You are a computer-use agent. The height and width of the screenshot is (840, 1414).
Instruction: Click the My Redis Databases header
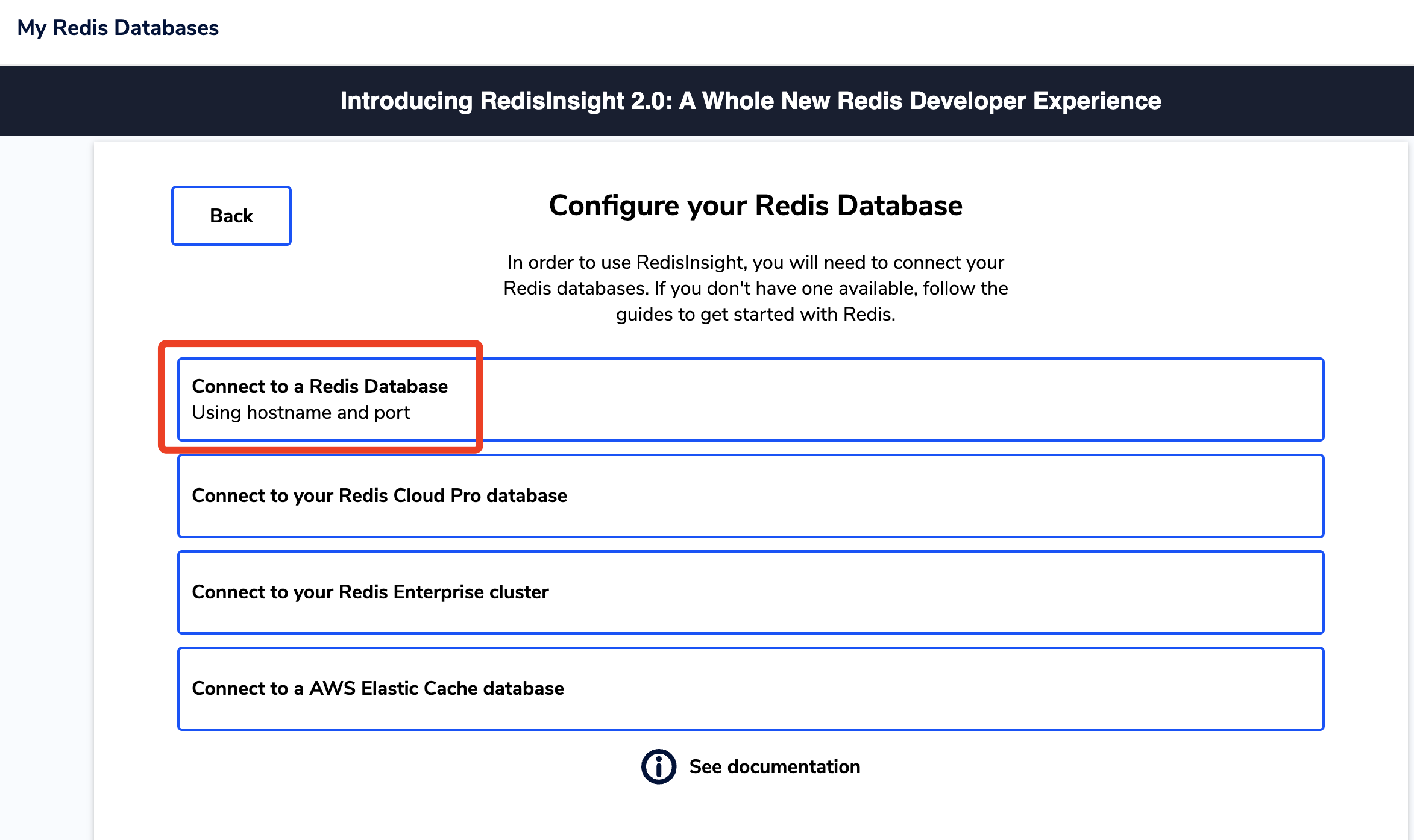pos(118,28)
